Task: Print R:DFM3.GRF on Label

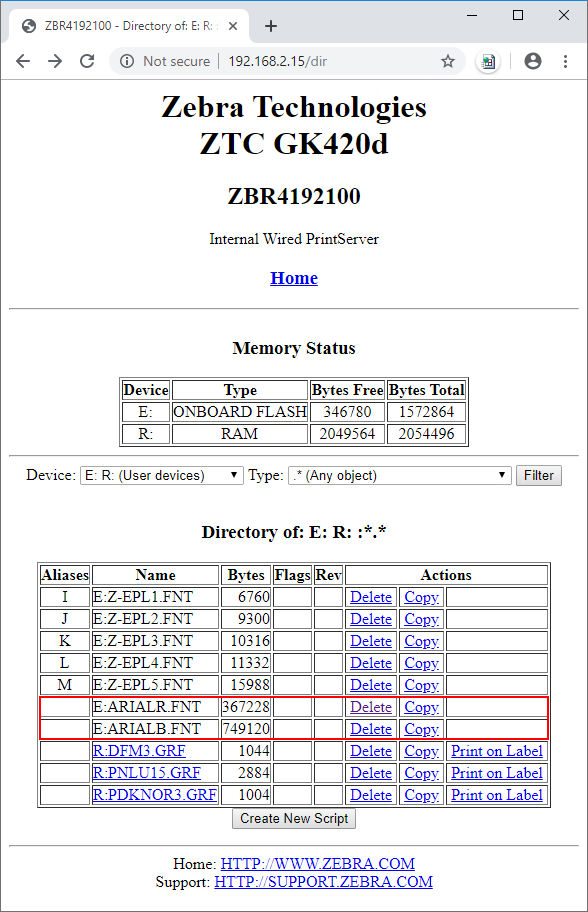Action: pos(497,751)
